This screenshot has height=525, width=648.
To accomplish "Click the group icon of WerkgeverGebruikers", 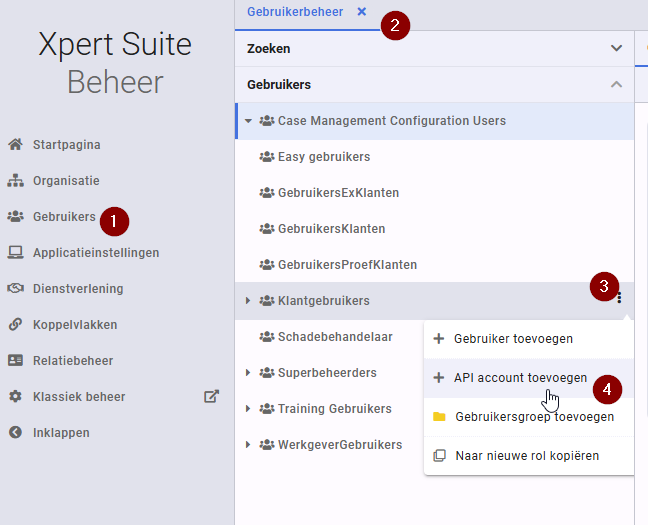I will click(267, 445).
